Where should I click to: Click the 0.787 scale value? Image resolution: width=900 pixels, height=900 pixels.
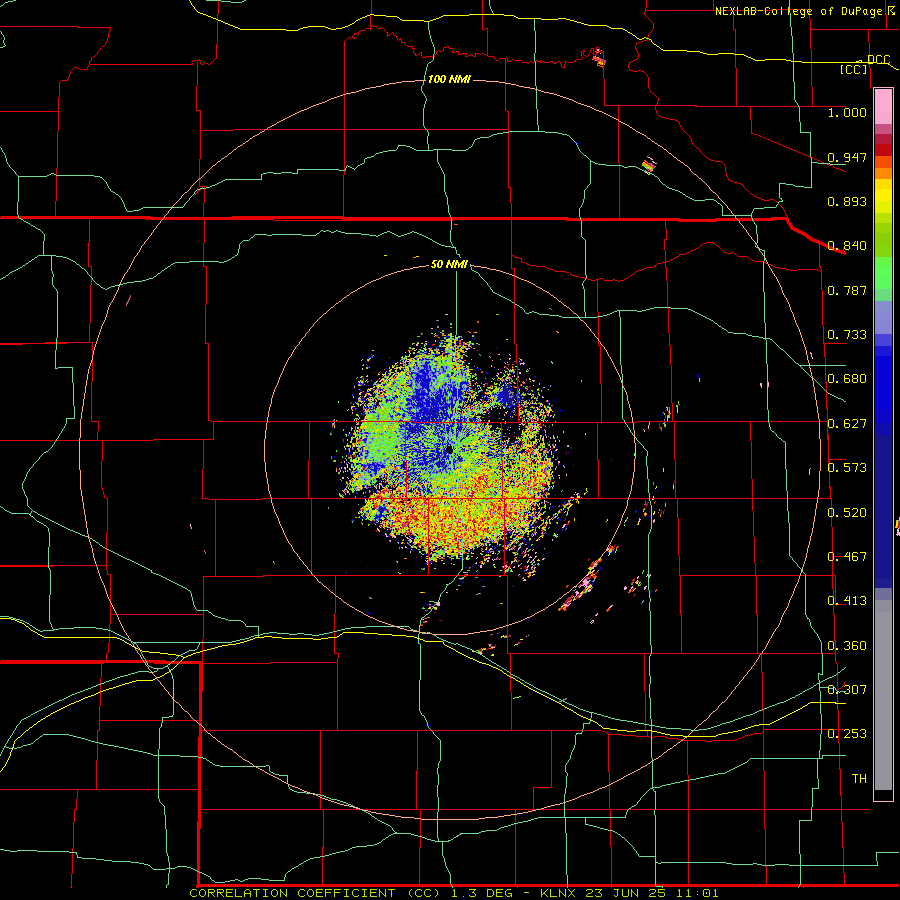coord(847,290)
